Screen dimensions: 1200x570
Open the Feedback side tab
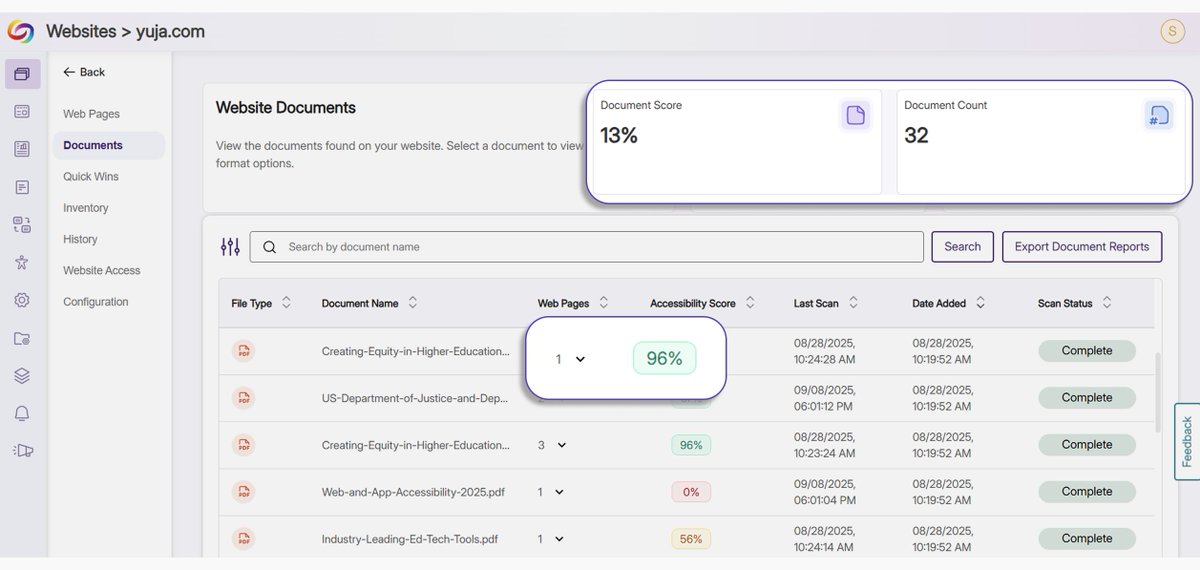pyautogui.click(x=1187, y=441)
